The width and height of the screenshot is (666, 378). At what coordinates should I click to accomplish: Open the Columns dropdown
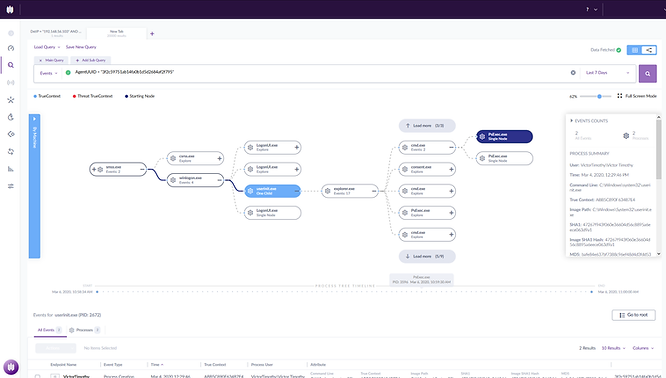[x=643, y=348]
